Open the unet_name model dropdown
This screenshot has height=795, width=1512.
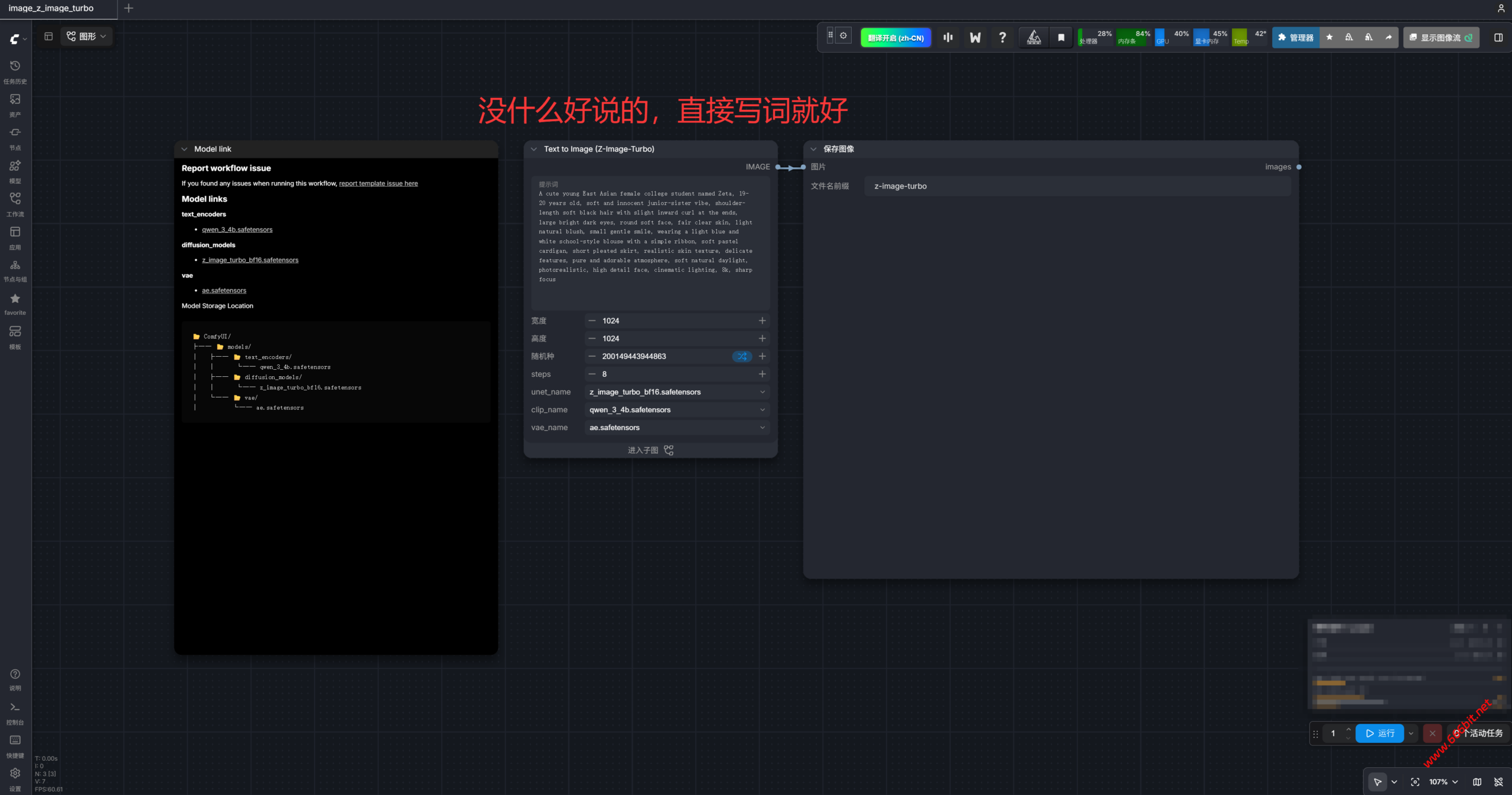tap(677, 392)
